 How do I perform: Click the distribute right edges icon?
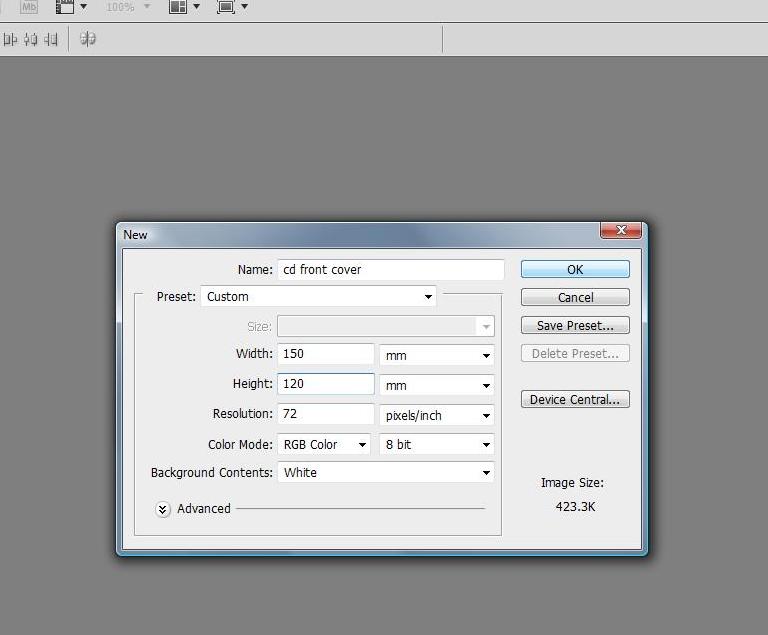50,39
